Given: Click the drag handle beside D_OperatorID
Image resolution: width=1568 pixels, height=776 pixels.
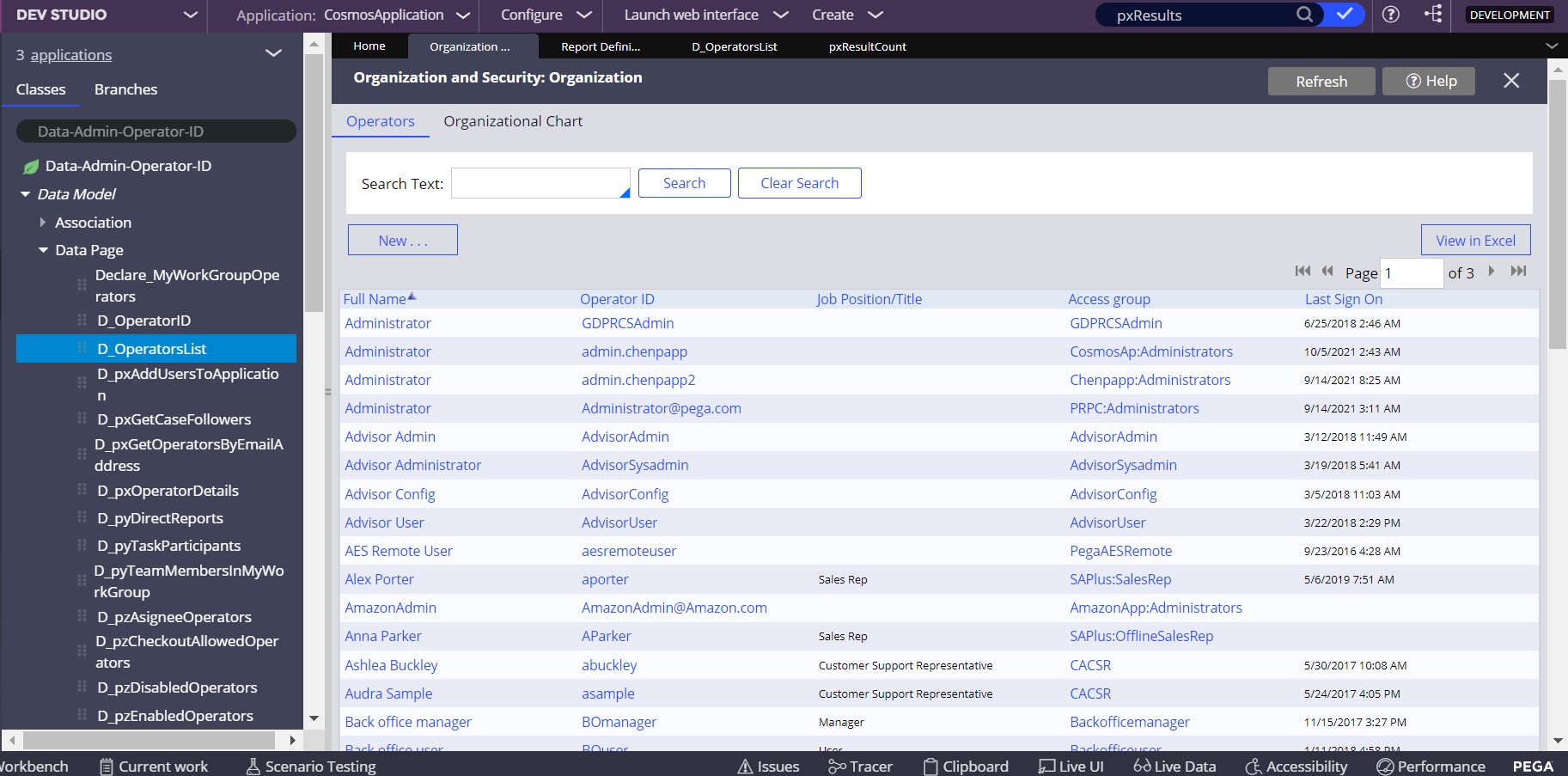Looking at the screenshot, I should pos(82,321).
